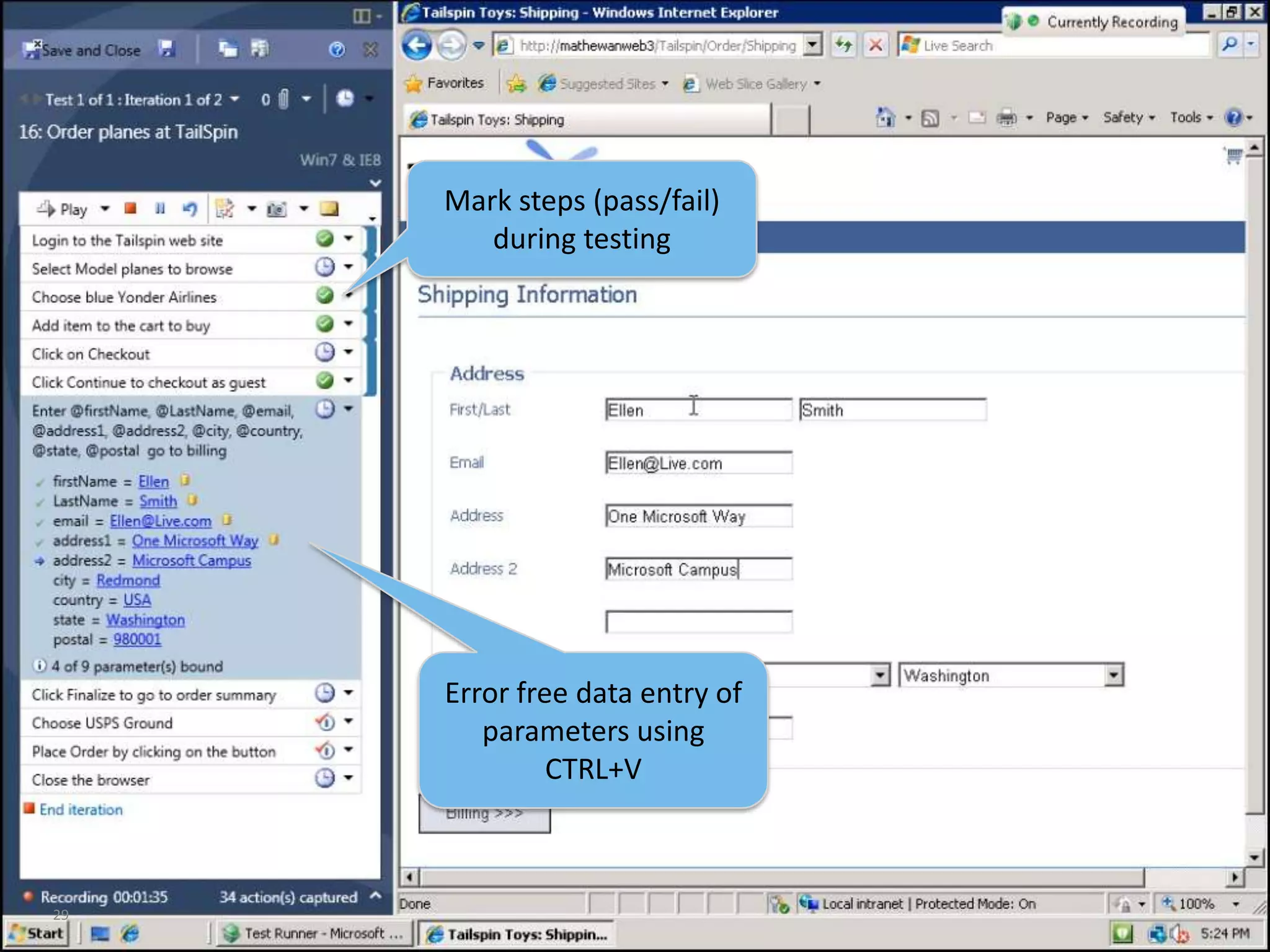Click the camera screenshot capture icon

click(277, 209)
